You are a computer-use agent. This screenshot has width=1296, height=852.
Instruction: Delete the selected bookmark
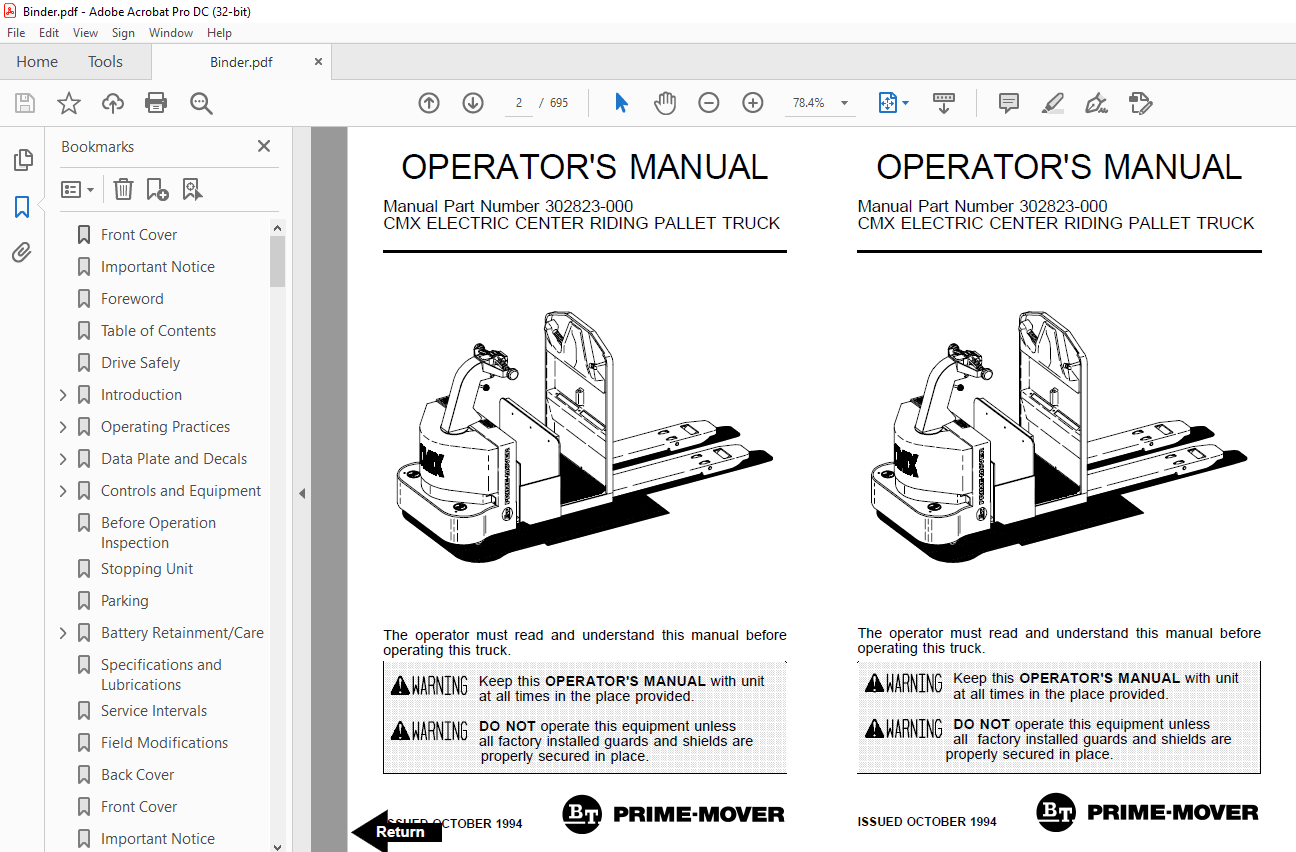click(123, 189)
